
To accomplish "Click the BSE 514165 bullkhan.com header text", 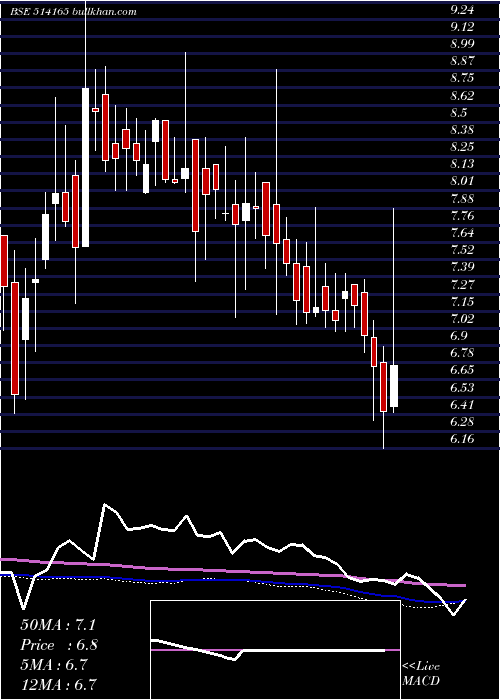I will point(73,12).
